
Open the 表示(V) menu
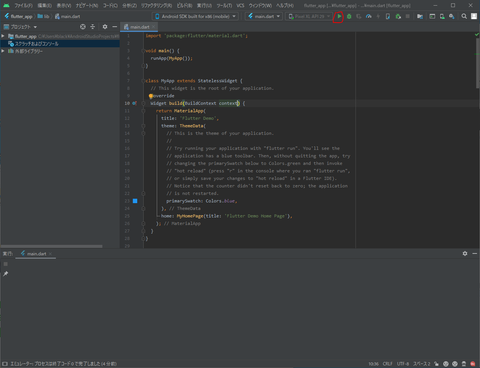pos(64,5)
